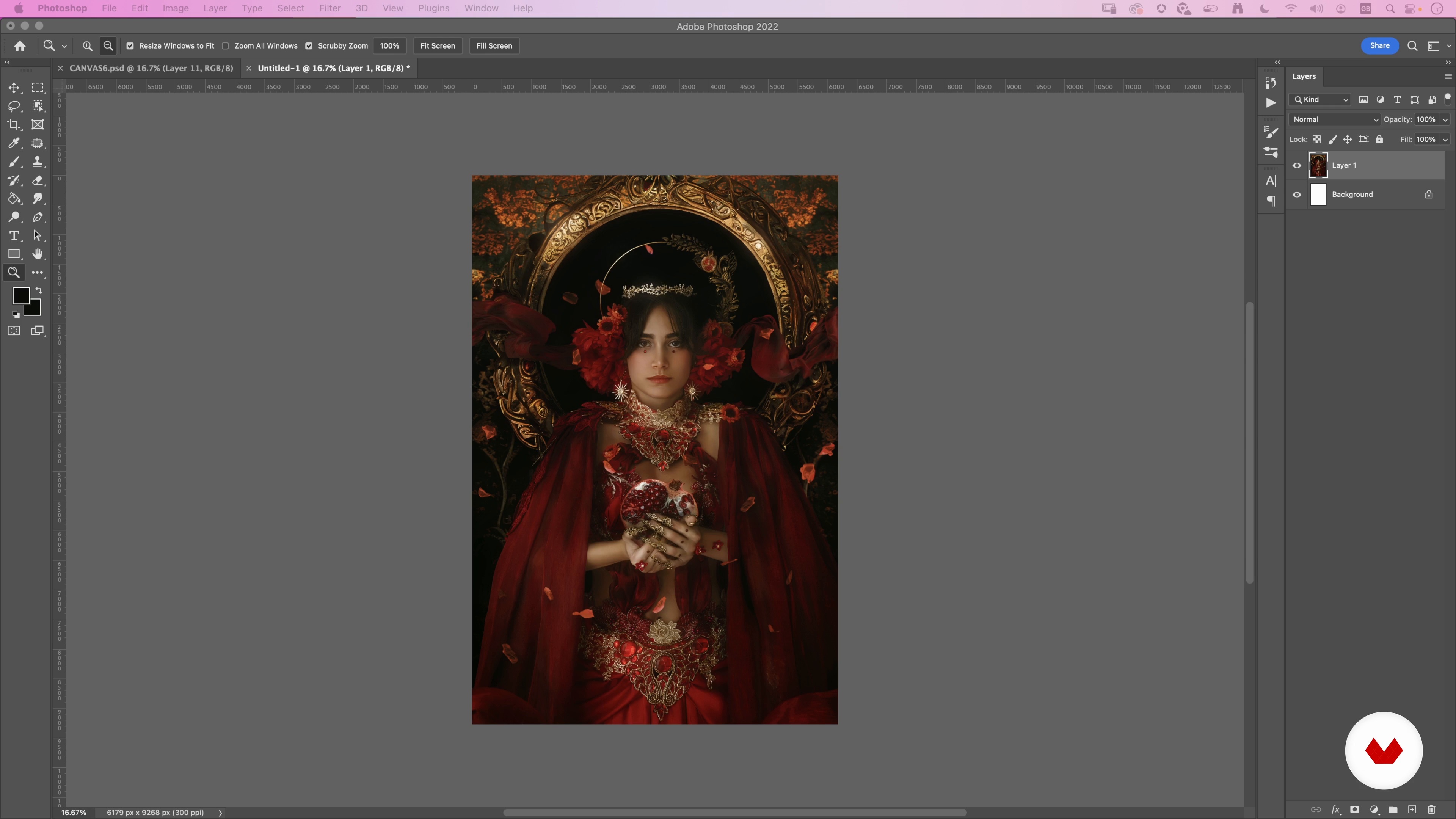Click the Zoom In magnifier in options bar
Screen dimensions: 1456x819
click(87, 46)
